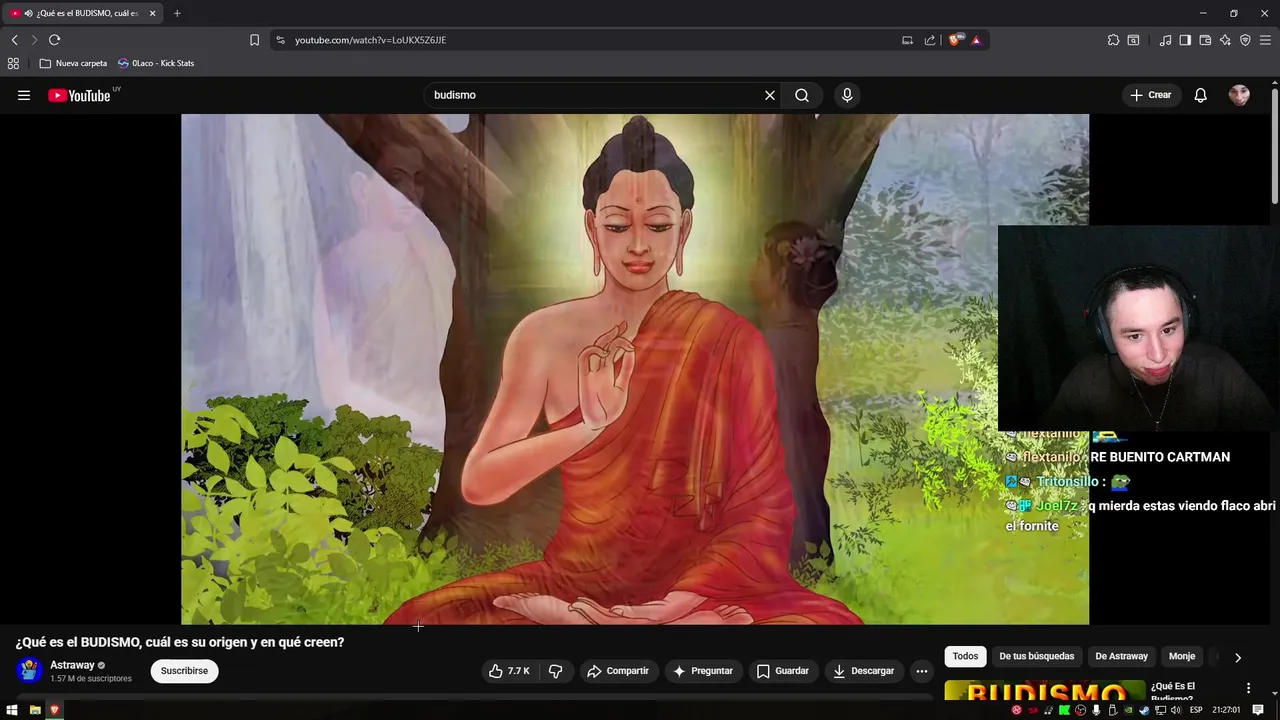The image size is (1280, 720).
Task: Open the bookmarks bar apps grid icon
Action: (13, 63)
